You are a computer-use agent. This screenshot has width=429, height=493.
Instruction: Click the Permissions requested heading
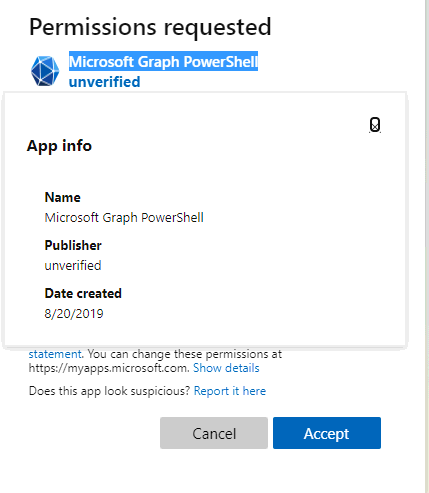coord(150,27)
